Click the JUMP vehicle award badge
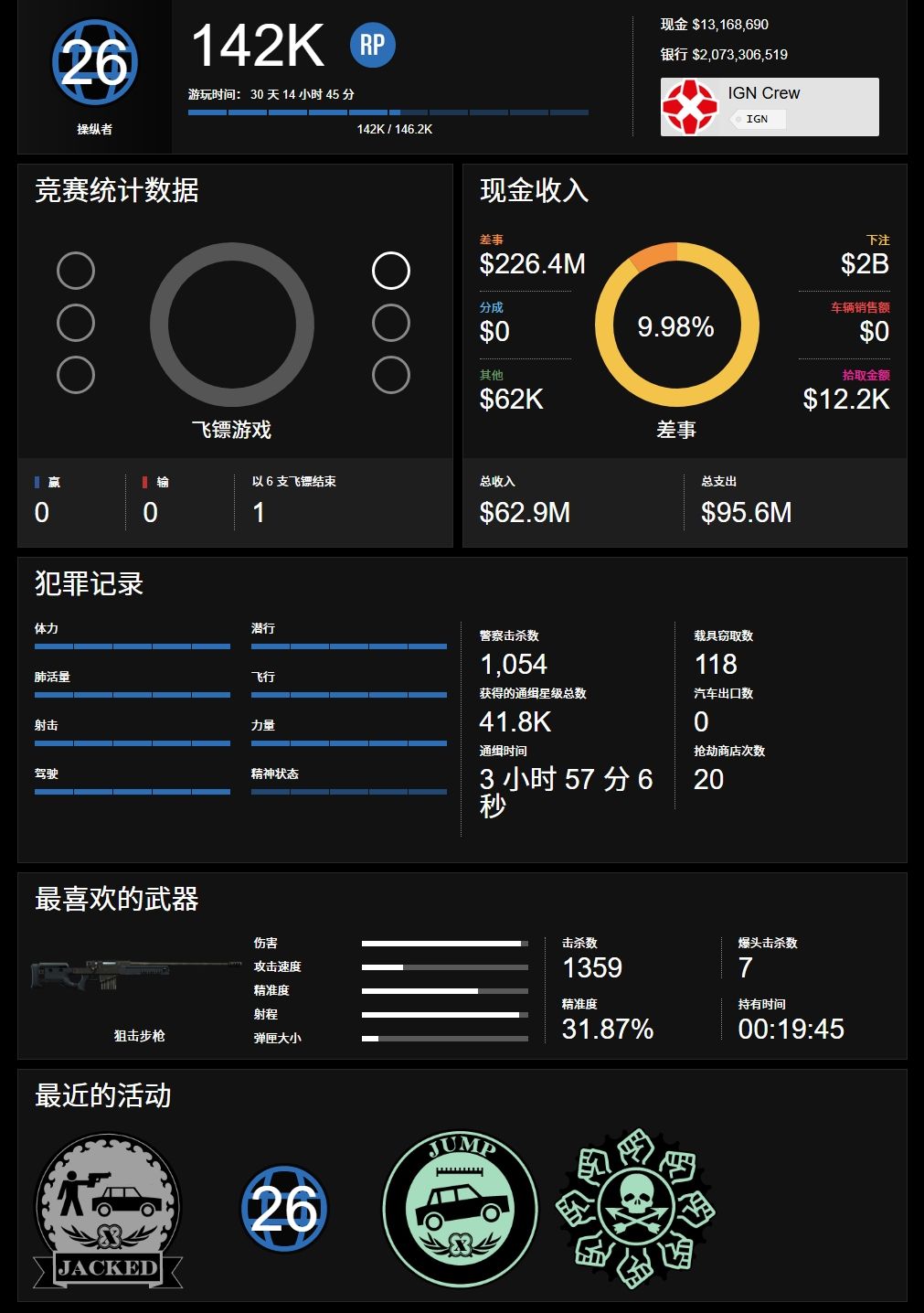924x1313 pixels. [461, 1209]
